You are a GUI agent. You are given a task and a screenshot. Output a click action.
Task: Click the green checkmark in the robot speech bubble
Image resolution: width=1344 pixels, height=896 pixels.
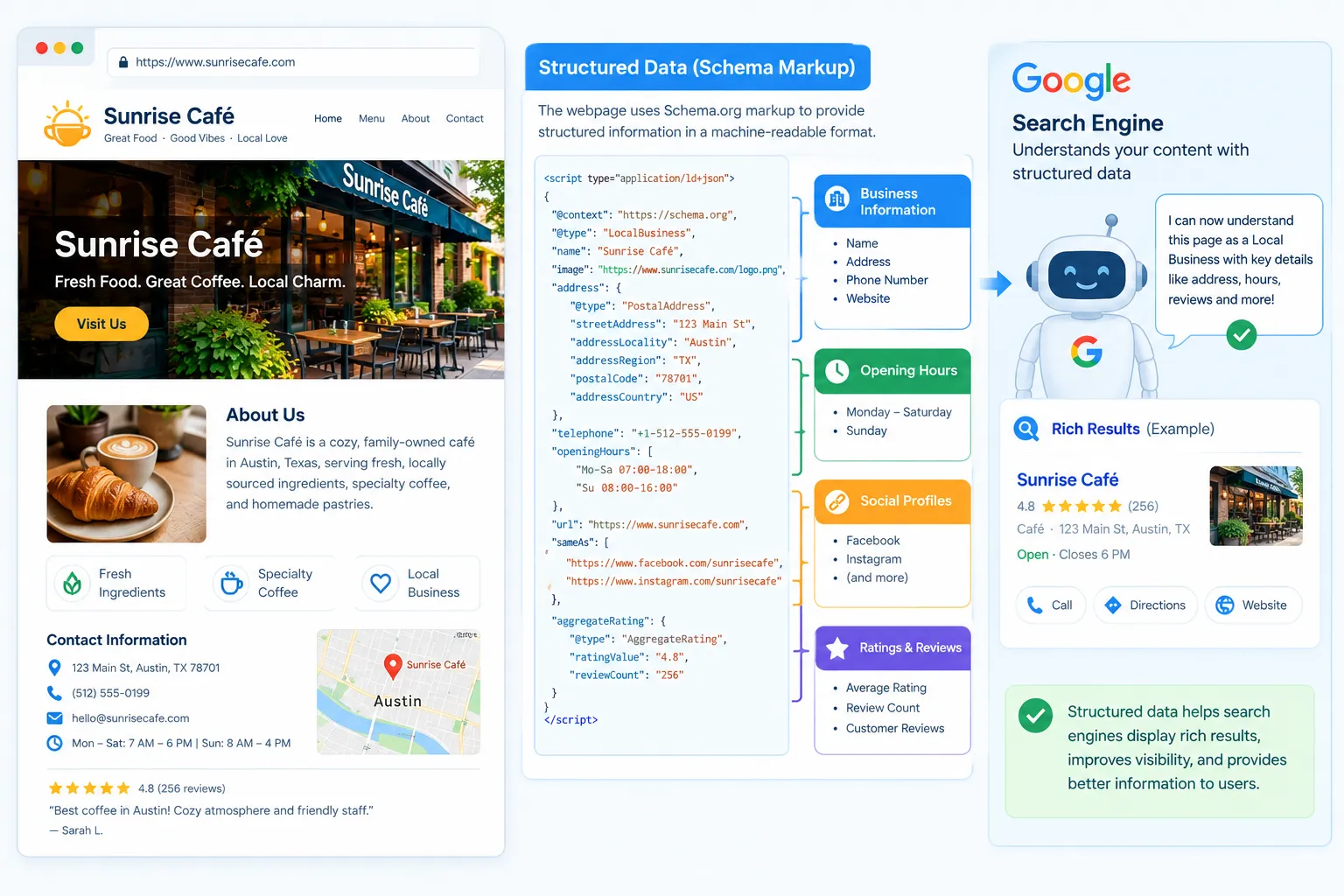coord(1241,334)
